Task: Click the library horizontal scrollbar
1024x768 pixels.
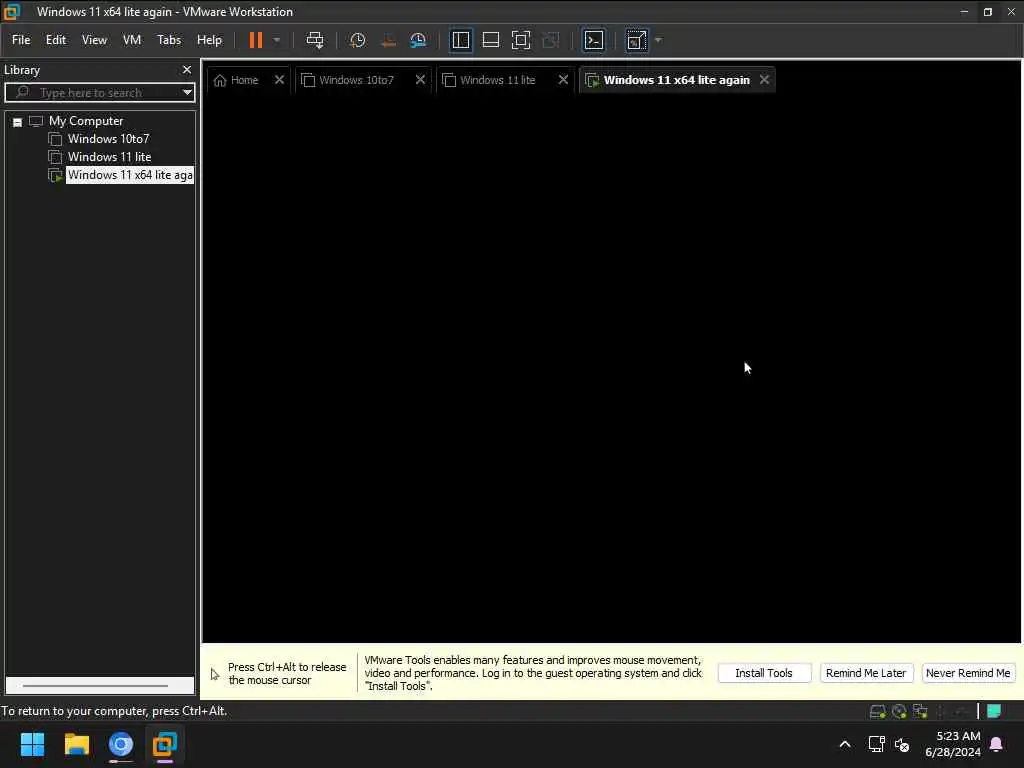Action: pyautogui.click(x=95, y=686)
